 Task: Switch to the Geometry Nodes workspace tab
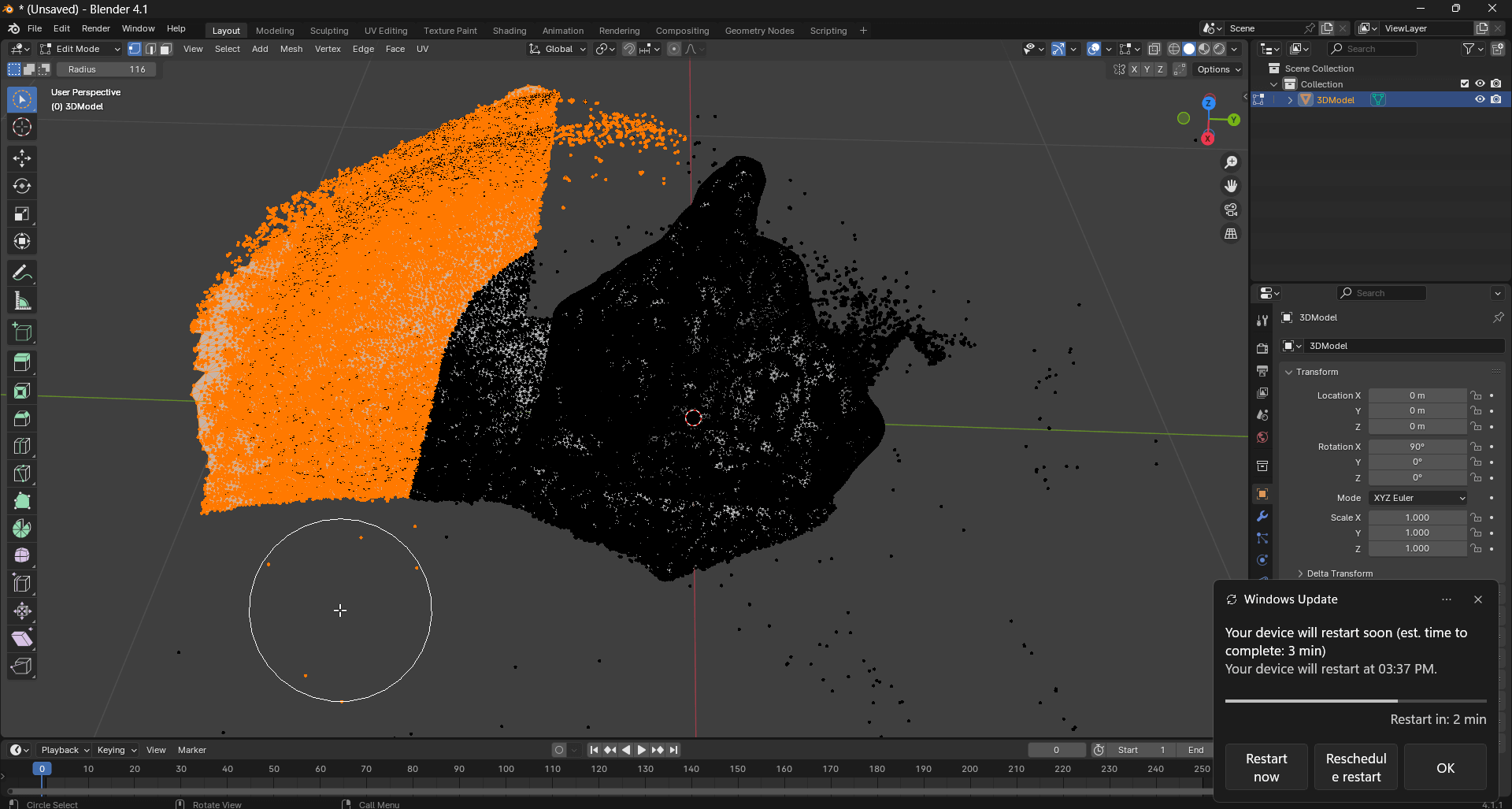pyautogui.click(x=759, y=31)
